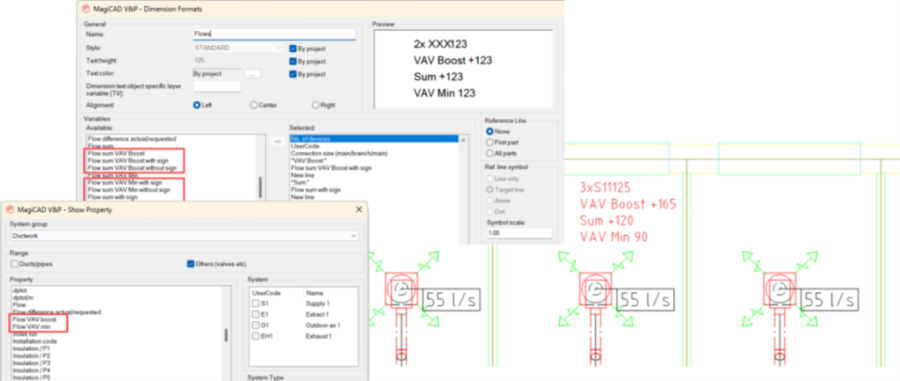Image resolution: width=900 pixels, height=381 pixels.
Task: Click the MagiCAD logo icon in Show Property title
Action: tap(10, 209)
